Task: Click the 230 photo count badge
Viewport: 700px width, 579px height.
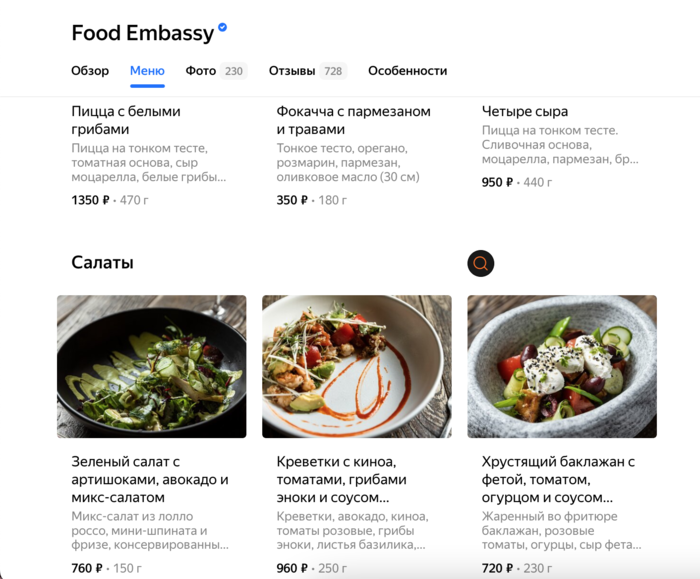Action: coord(234,71)
